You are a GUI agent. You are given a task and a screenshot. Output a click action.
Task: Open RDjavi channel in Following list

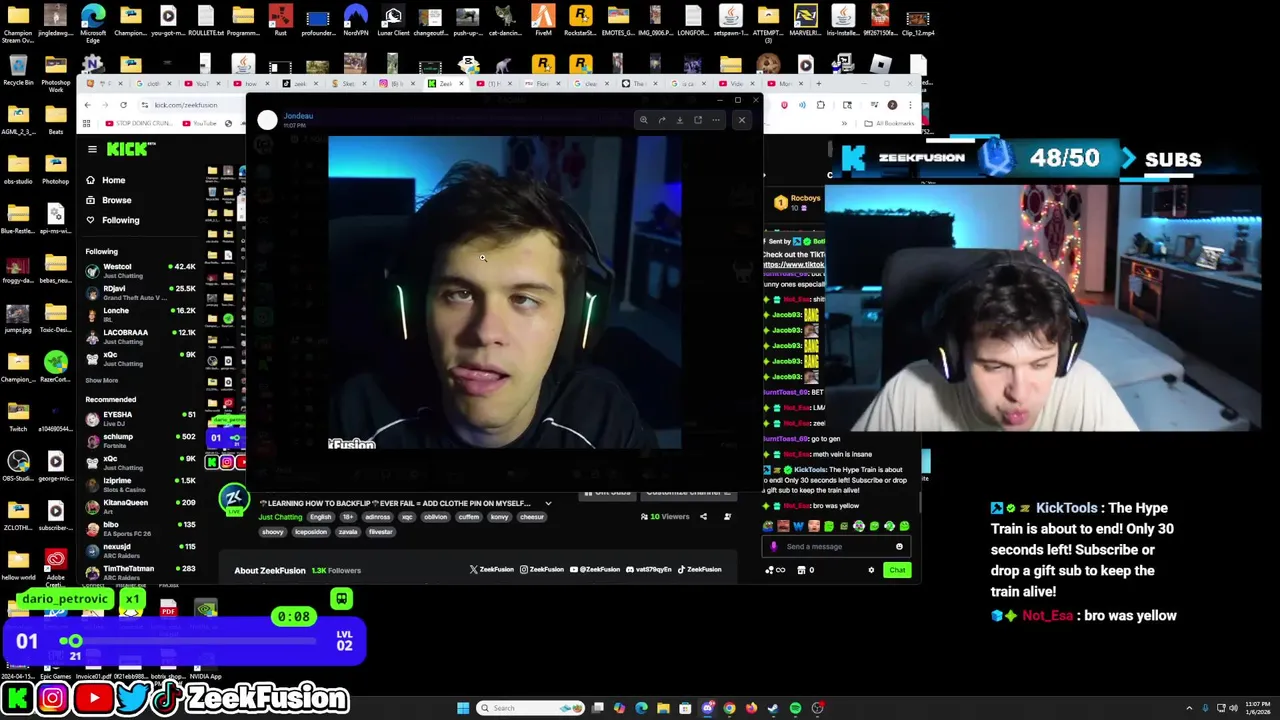141,292
